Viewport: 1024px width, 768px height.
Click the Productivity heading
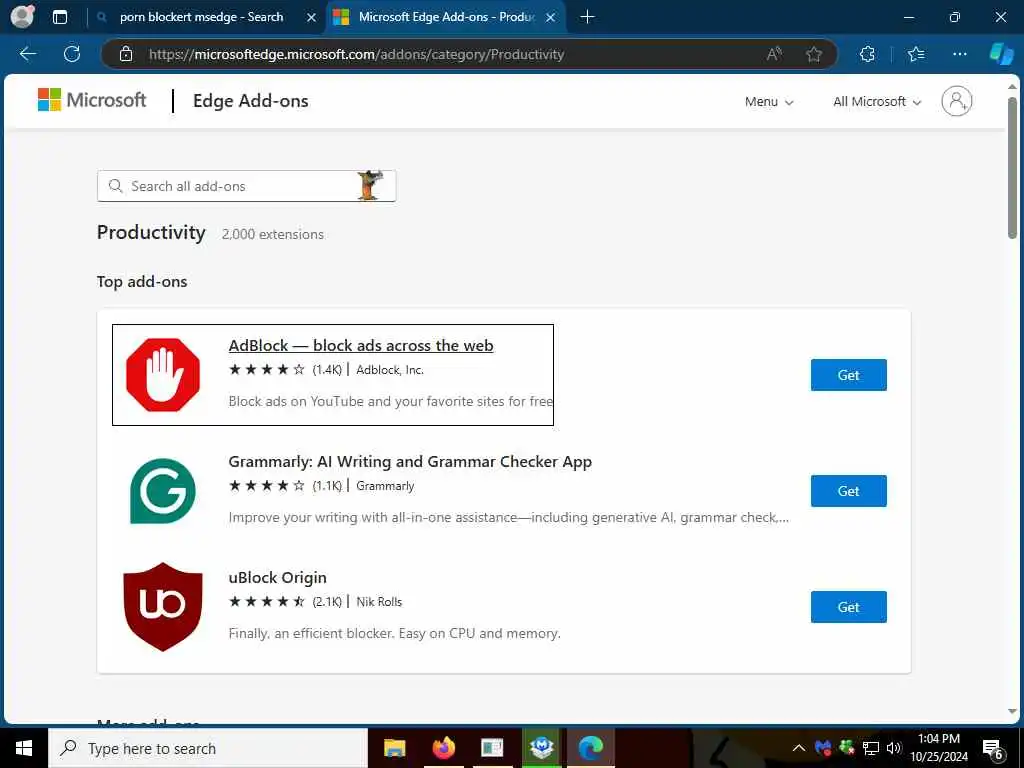tap(151, 232)
